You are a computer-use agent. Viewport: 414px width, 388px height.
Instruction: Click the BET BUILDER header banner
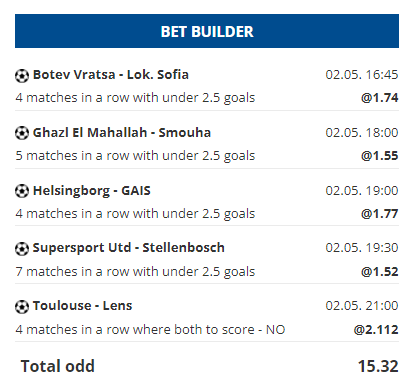pos(207,31)
